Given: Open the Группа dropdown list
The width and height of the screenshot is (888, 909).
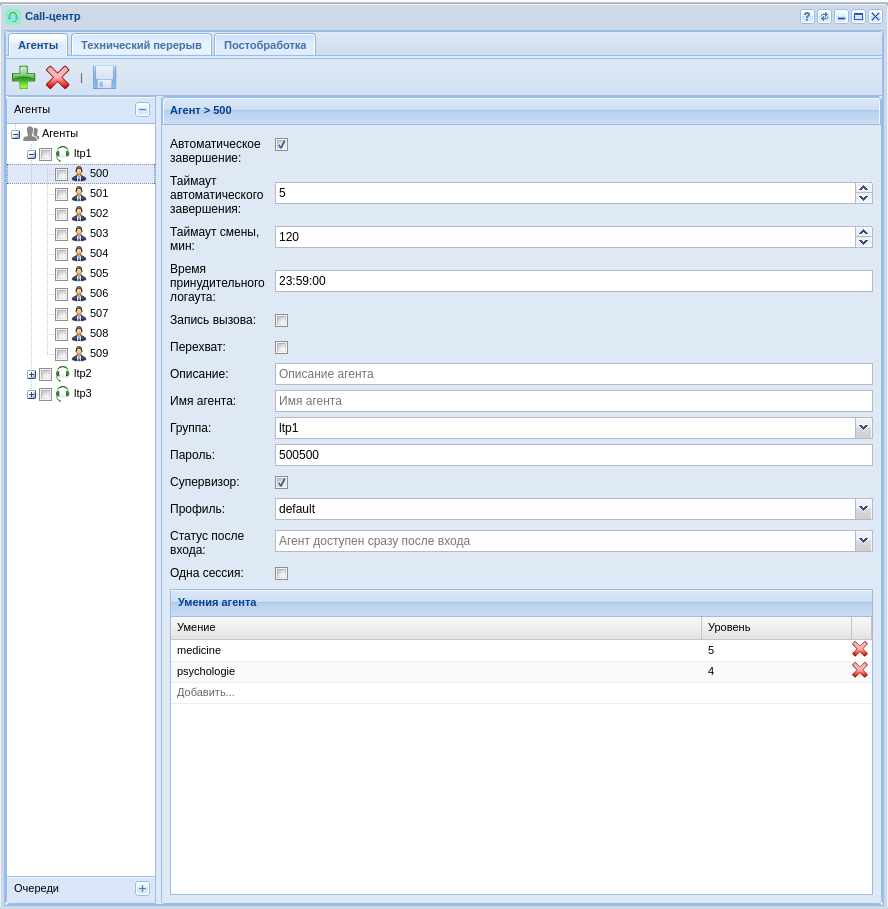Looking at the screenshot, I should coord(863,428).
